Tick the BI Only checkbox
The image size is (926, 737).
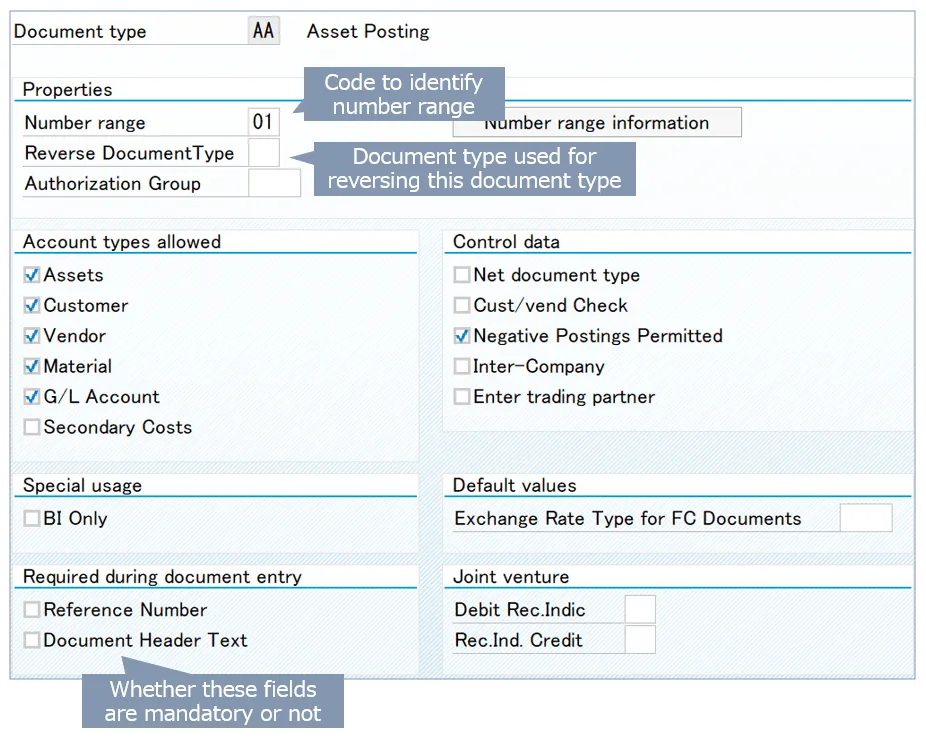32,519
